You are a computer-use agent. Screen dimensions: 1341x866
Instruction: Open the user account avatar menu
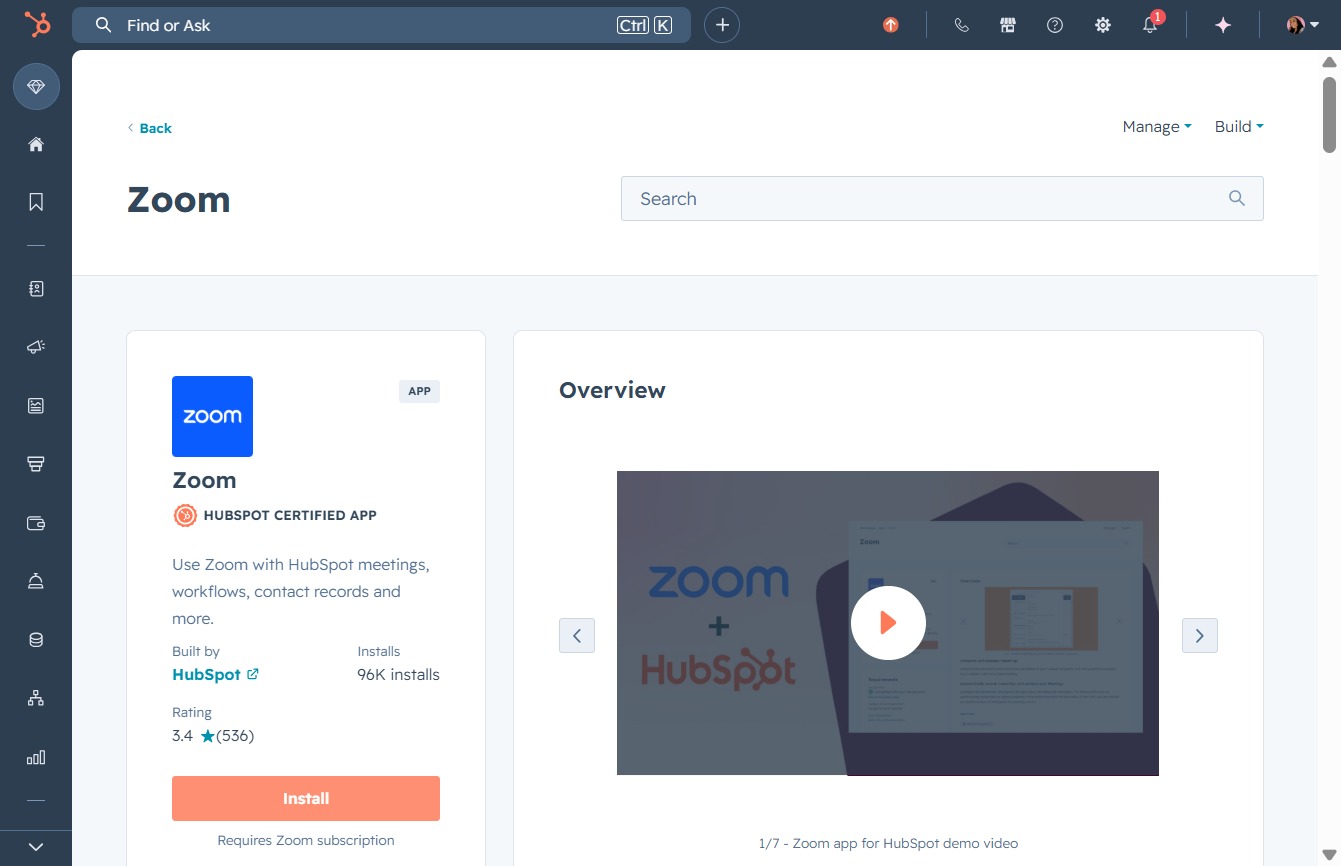coord(1302,25)
